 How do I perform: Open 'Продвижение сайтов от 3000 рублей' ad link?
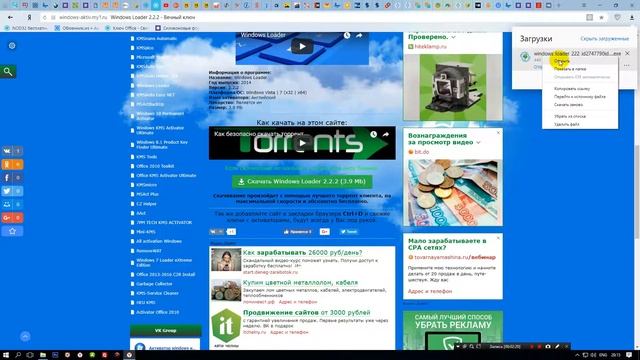click(307, 312)
